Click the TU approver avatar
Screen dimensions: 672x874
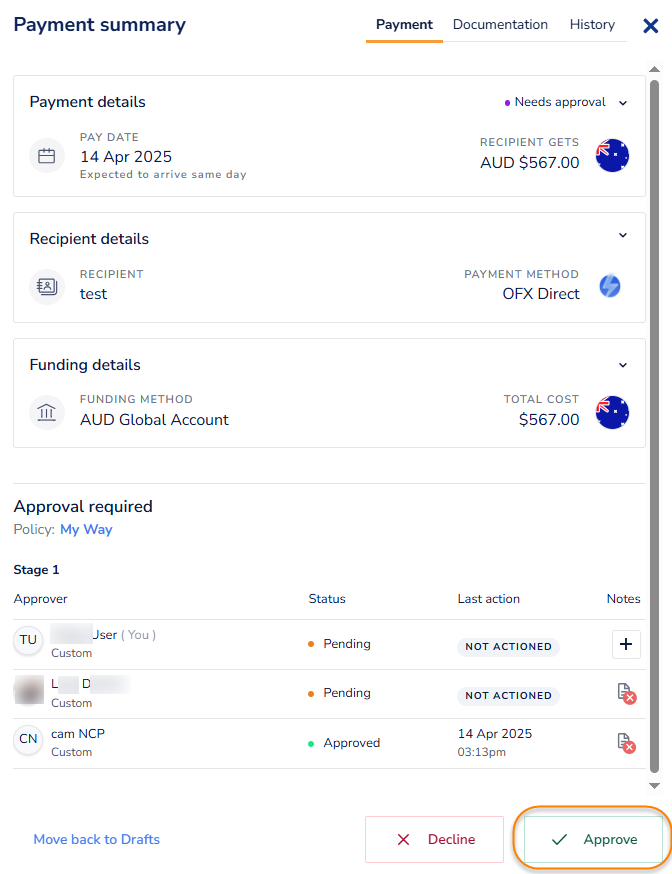(28, 641)
